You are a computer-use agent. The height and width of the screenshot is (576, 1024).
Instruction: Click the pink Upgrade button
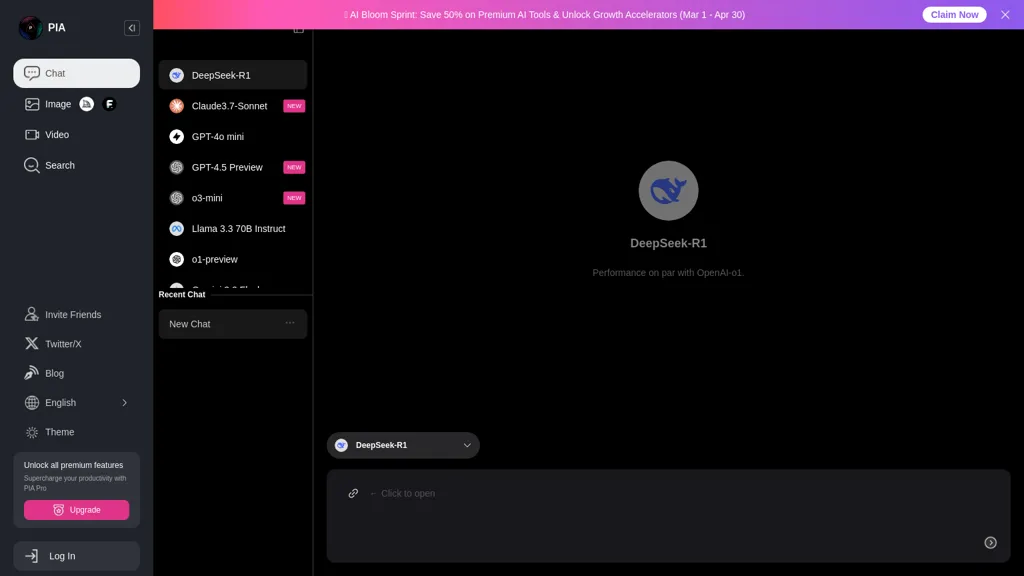coord(76,509)
